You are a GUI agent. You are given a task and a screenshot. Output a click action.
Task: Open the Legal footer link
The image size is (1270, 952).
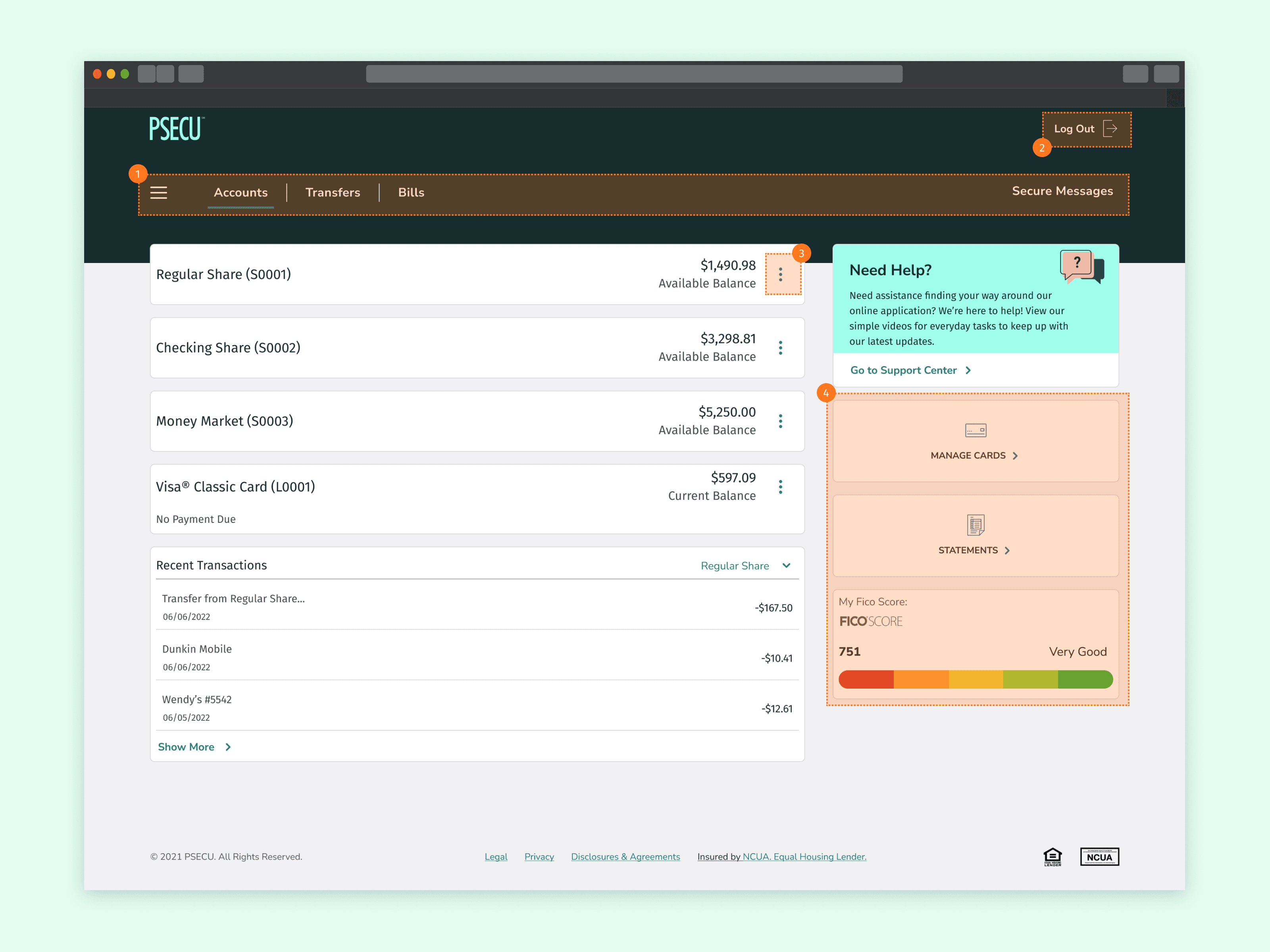pyautogui.click(x=496, y=857)
